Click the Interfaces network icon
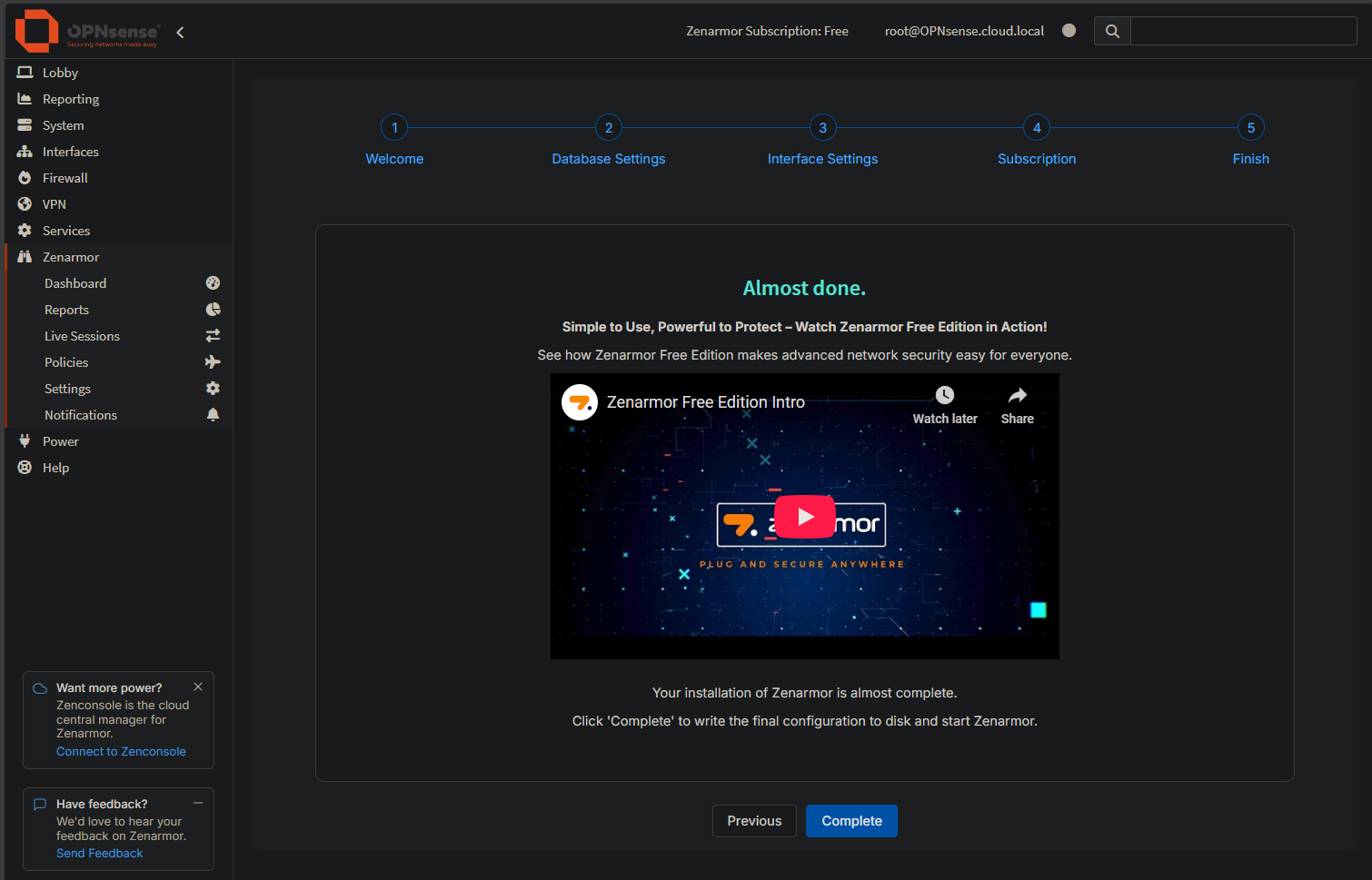Viewport: 1372px width, 880px height. click(x=25, y=151)
